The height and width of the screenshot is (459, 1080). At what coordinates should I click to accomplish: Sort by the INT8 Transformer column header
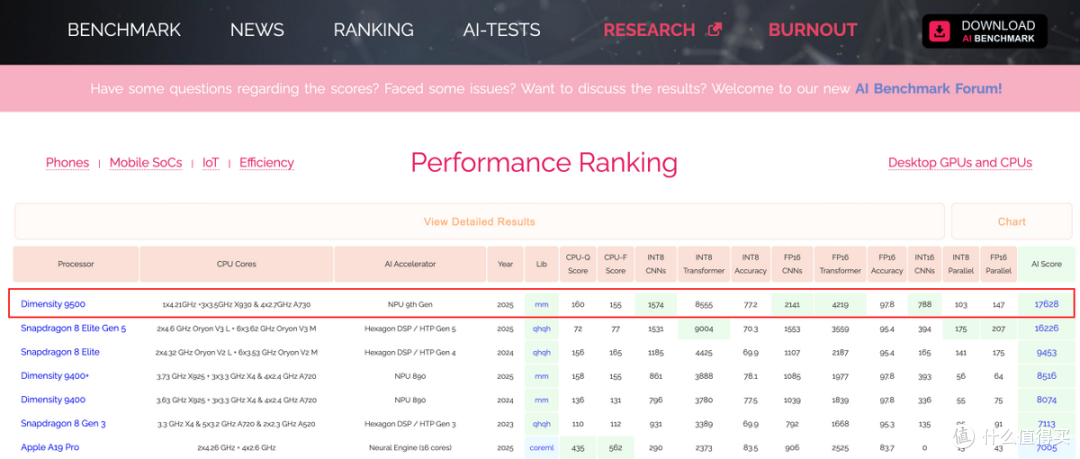tap(704, 264)
